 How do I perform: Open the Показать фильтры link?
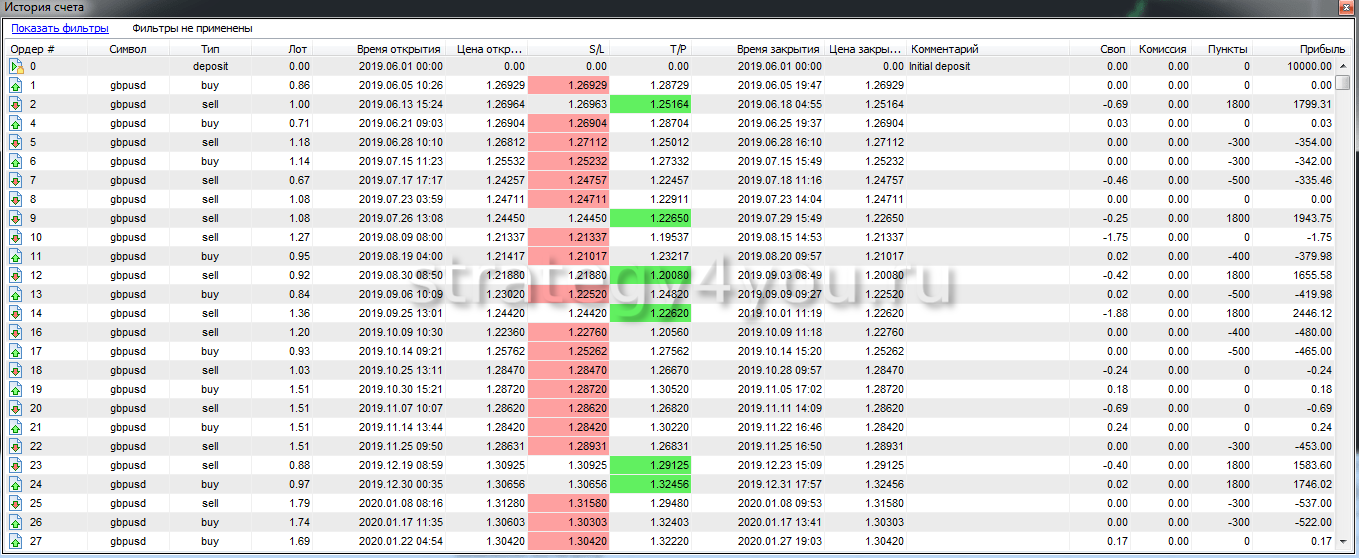(60, 29)
